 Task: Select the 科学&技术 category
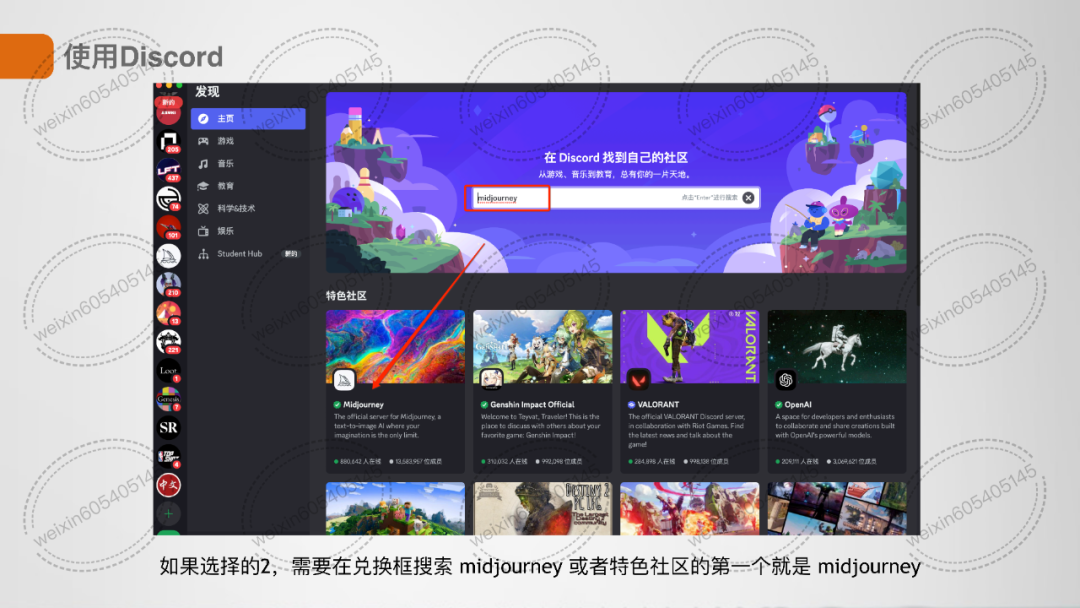click(248, 209)
